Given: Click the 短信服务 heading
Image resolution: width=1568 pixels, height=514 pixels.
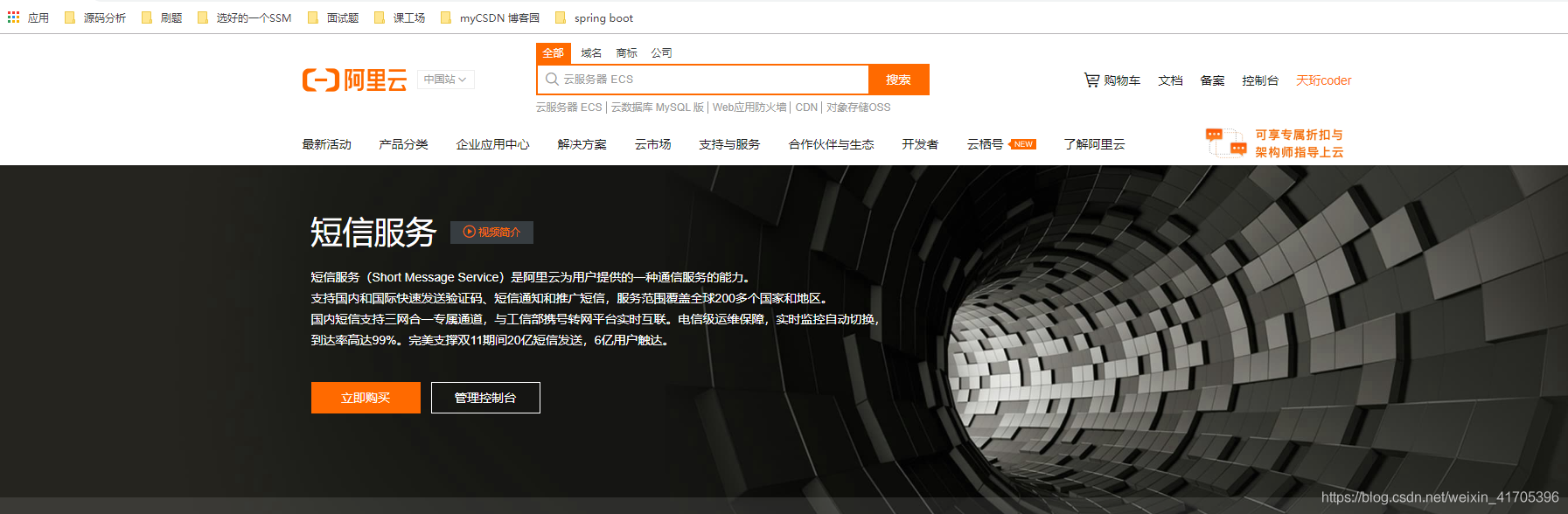Looking at the screenshot, I should (x=373, y=232).
